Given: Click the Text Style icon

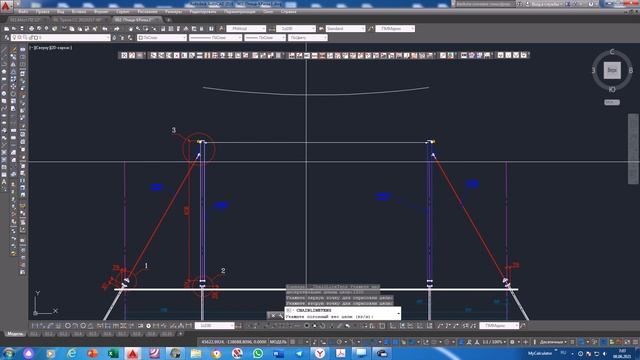Looking at the screenshot, I should coord(222,29).
